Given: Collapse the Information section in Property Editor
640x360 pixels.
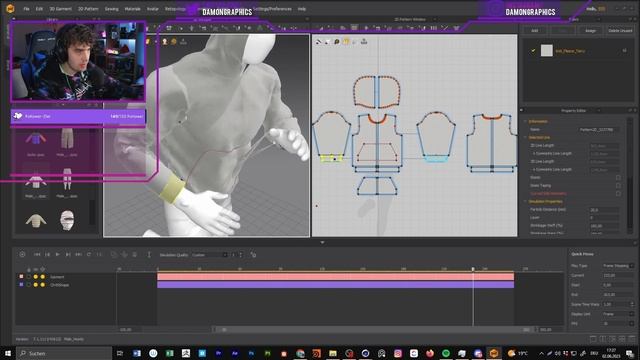Looking at the screenshot, I should click(526, 121).
